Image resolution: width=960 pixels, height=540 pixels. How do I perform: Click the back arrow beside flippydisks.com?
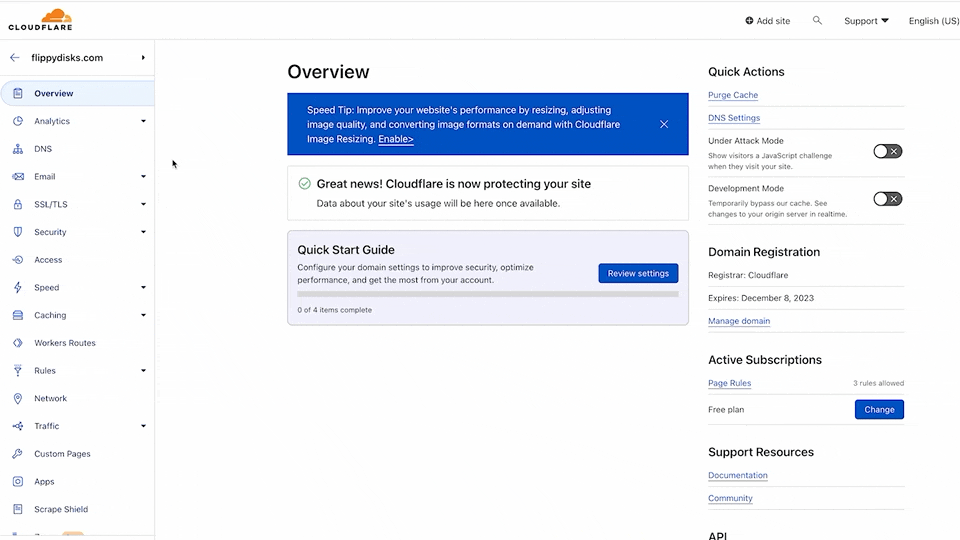15,58
